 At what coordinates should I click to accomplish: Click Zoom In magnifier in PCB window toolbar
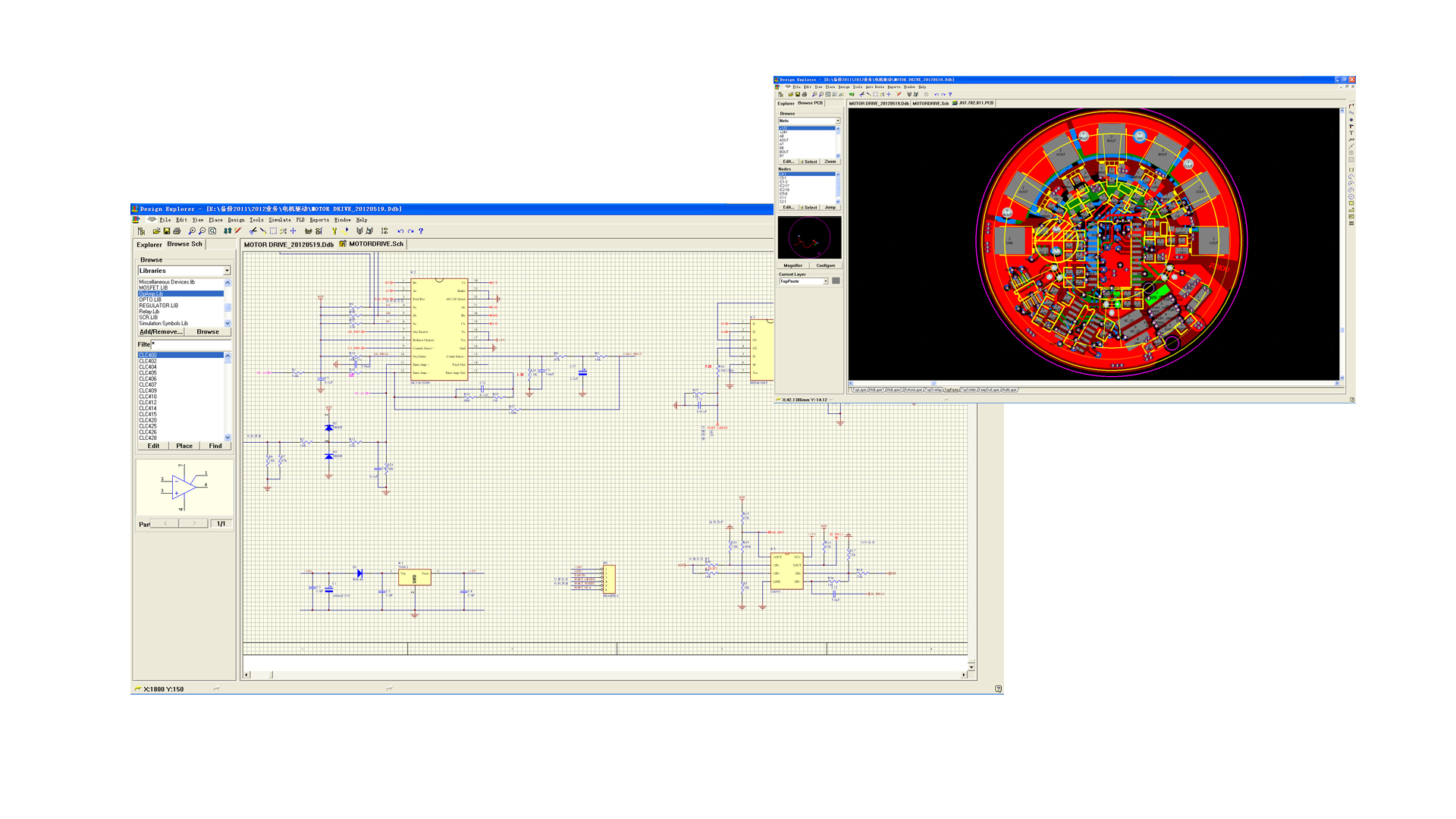tap(814, 95)
